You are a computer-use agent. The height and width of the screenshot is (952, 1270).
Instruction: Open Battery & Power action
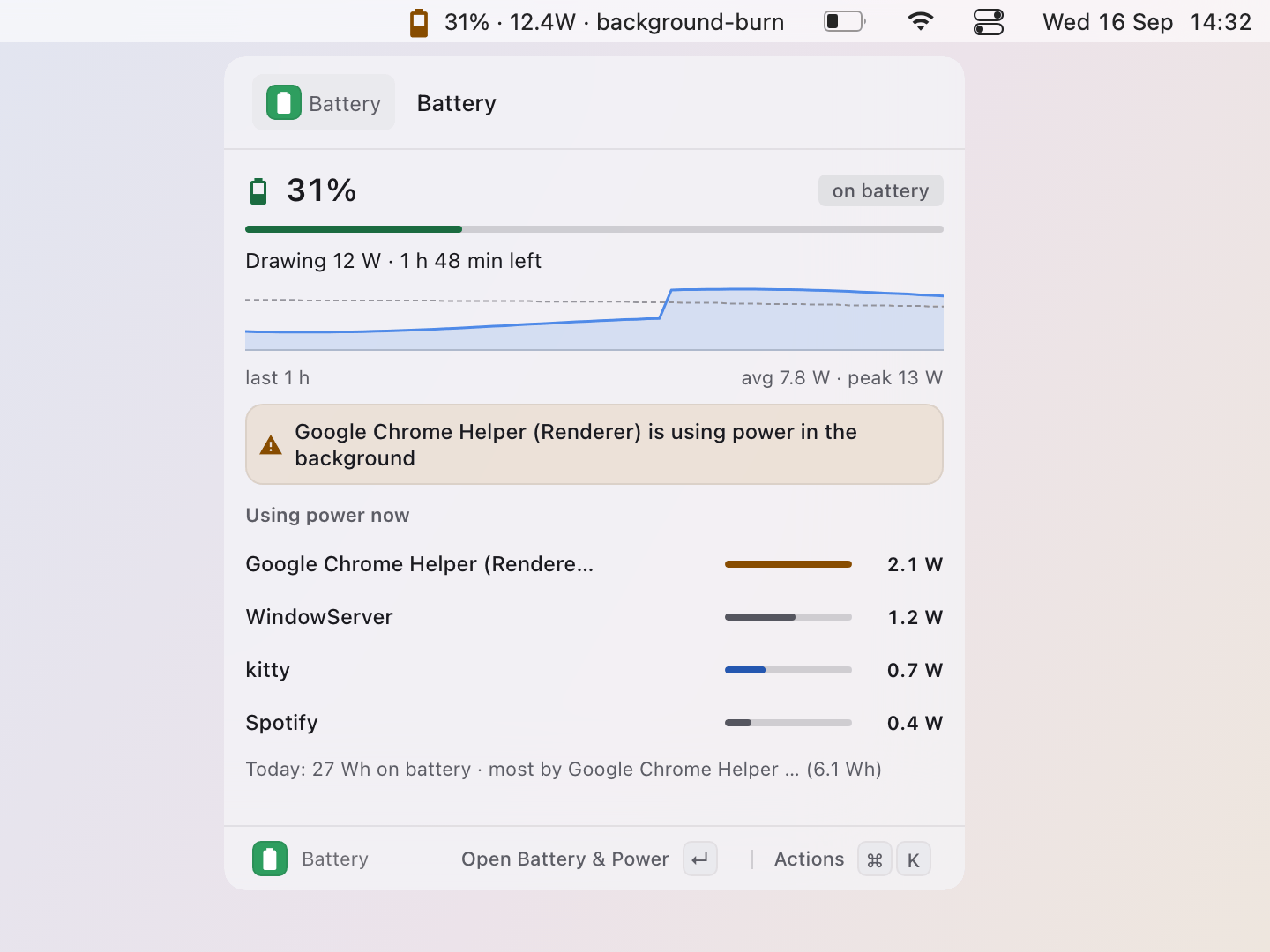565,859
